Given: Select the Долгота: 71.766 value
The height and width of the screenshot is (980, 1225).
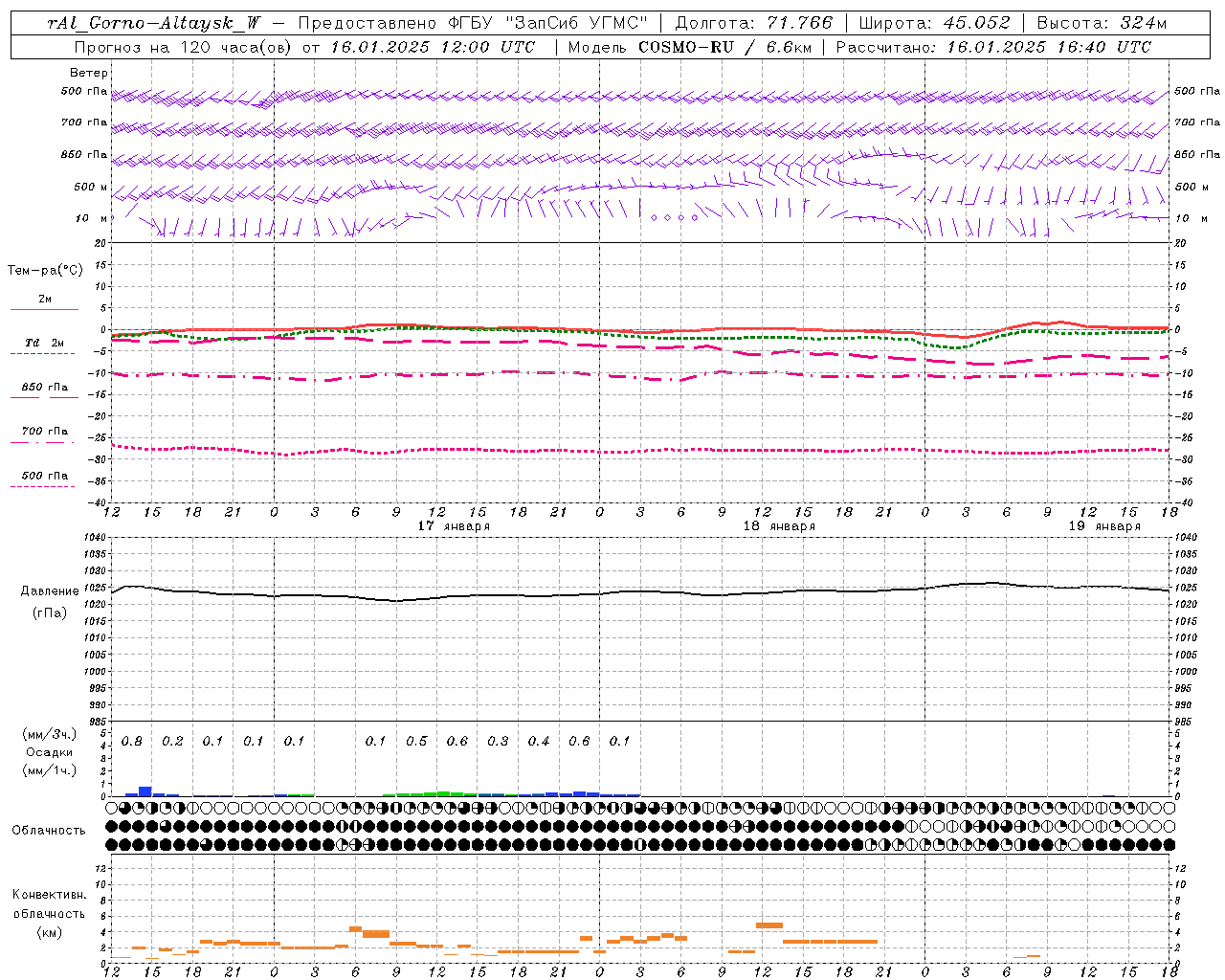Looking at the screenshot, I should (x=754, y=23).
